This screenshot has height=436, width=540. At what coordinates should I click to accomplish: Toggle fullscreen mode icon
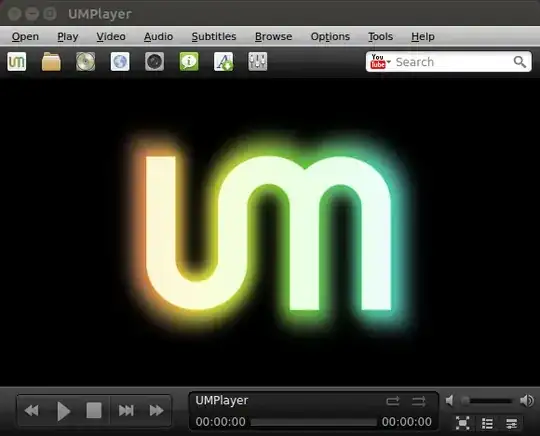coord(463,423)
